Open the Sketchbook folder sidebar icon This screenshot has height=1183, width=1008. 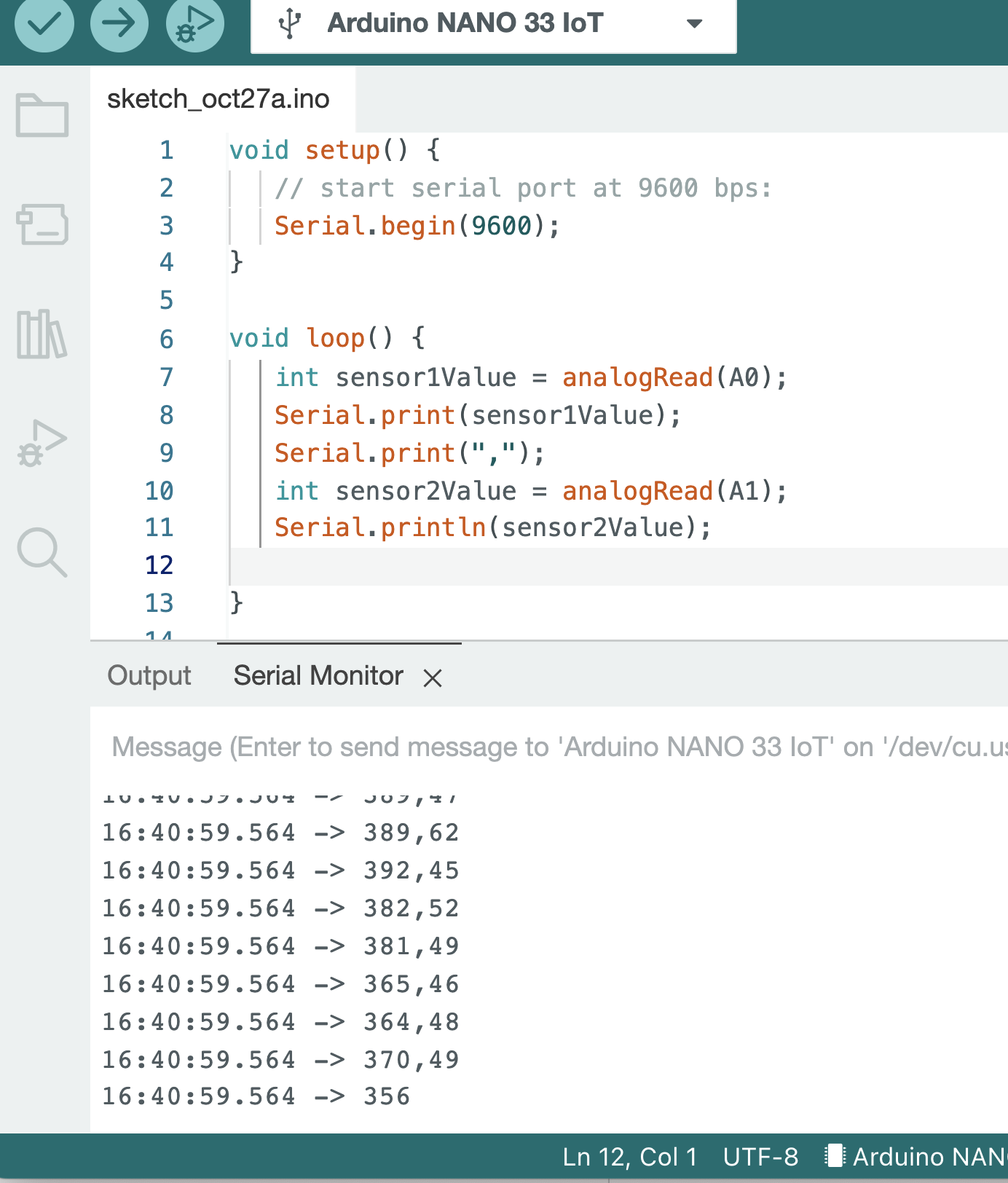coord(42,115)
